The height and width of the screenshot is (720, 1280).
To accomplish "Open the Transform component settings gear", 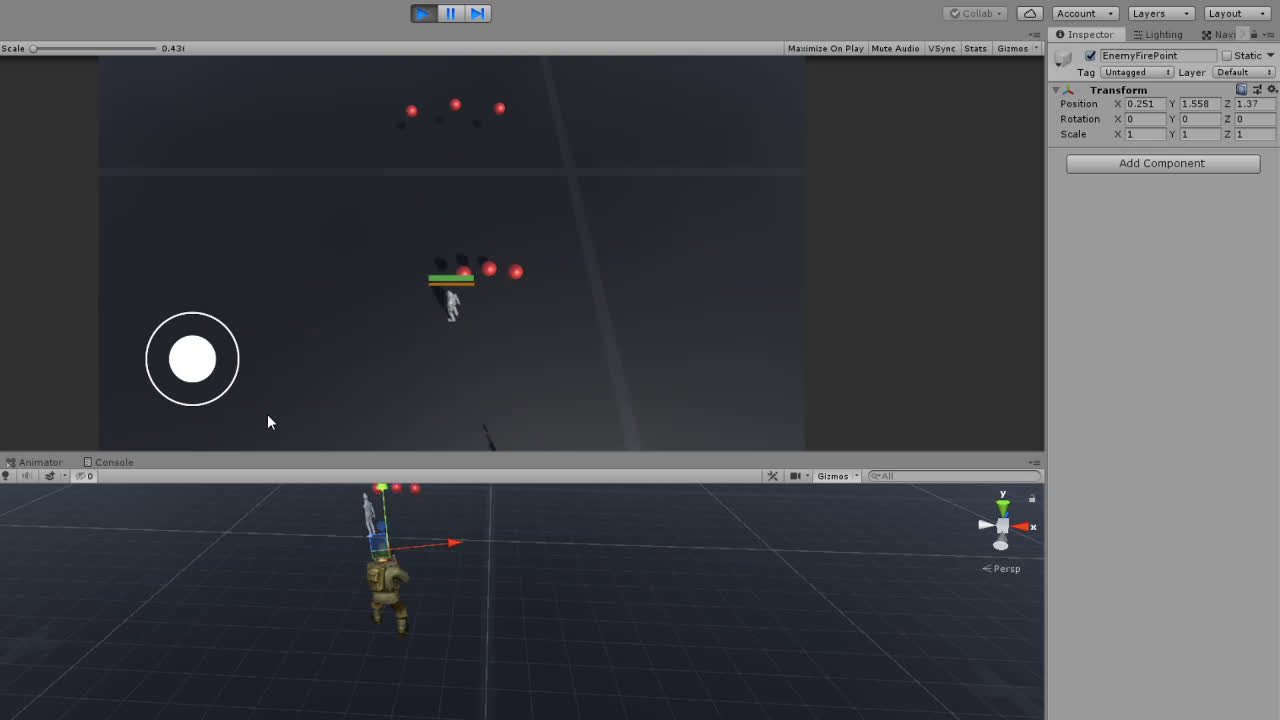I will (1272, 89).
